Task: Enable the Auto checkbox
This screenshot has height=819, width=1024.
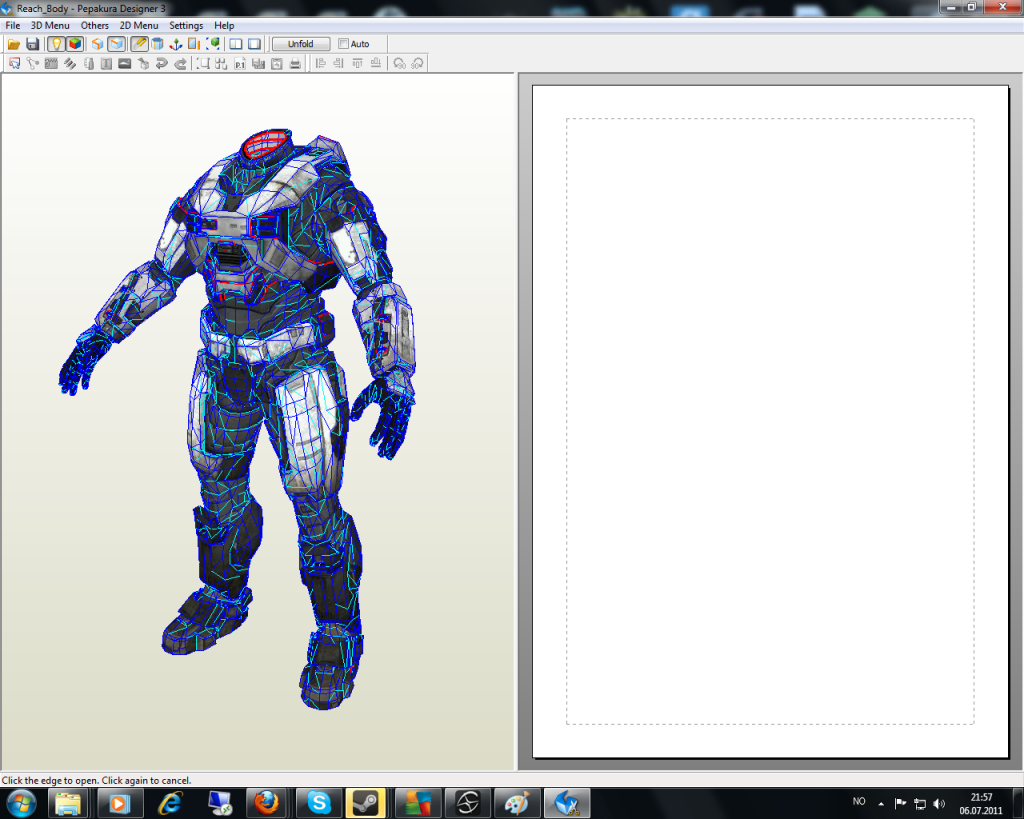Action: 344,44
